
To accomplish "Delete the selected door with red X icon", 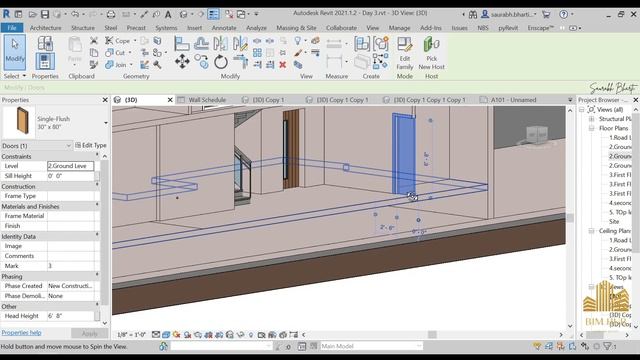I will point(282,64).
